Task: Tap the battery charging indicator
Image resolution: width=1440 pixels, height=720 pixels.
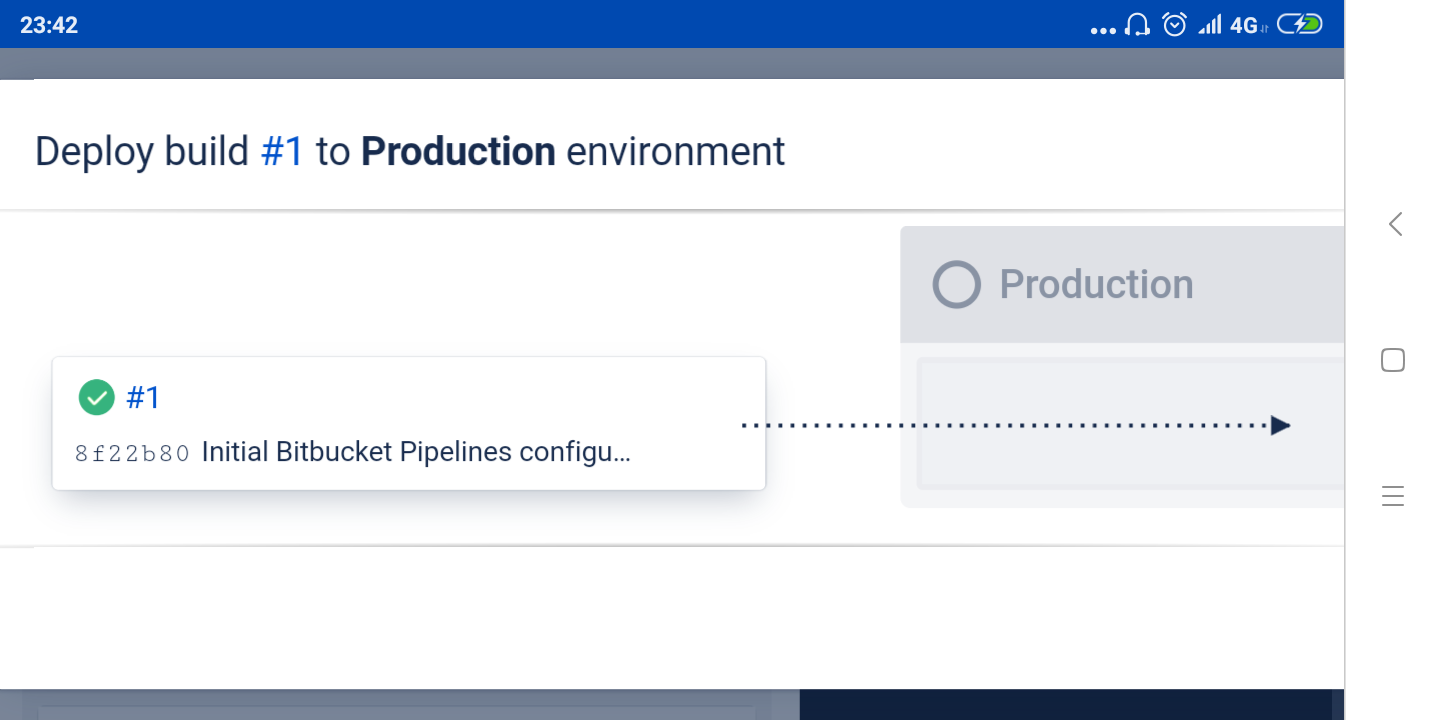Action: pyautogui.click(x=1300, y=25)
